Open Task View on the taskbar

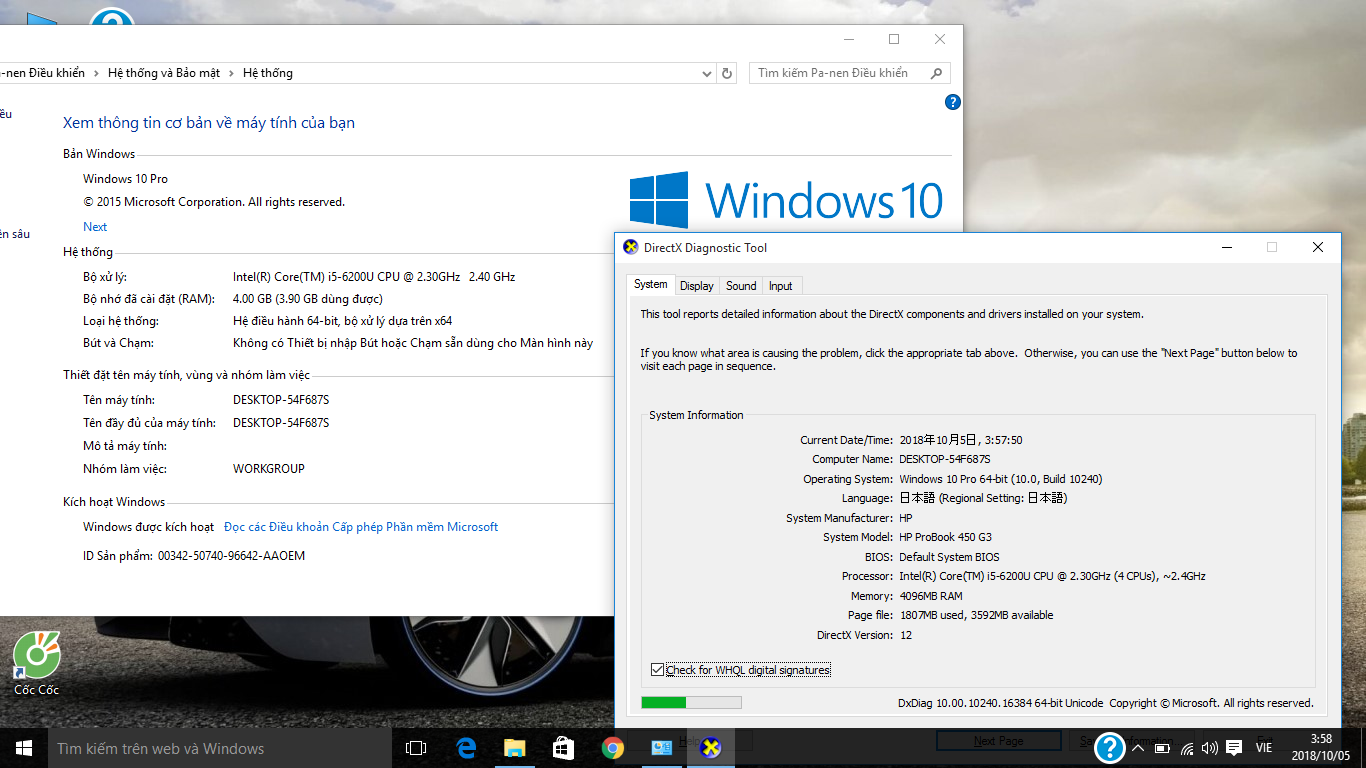coord(416,748)
